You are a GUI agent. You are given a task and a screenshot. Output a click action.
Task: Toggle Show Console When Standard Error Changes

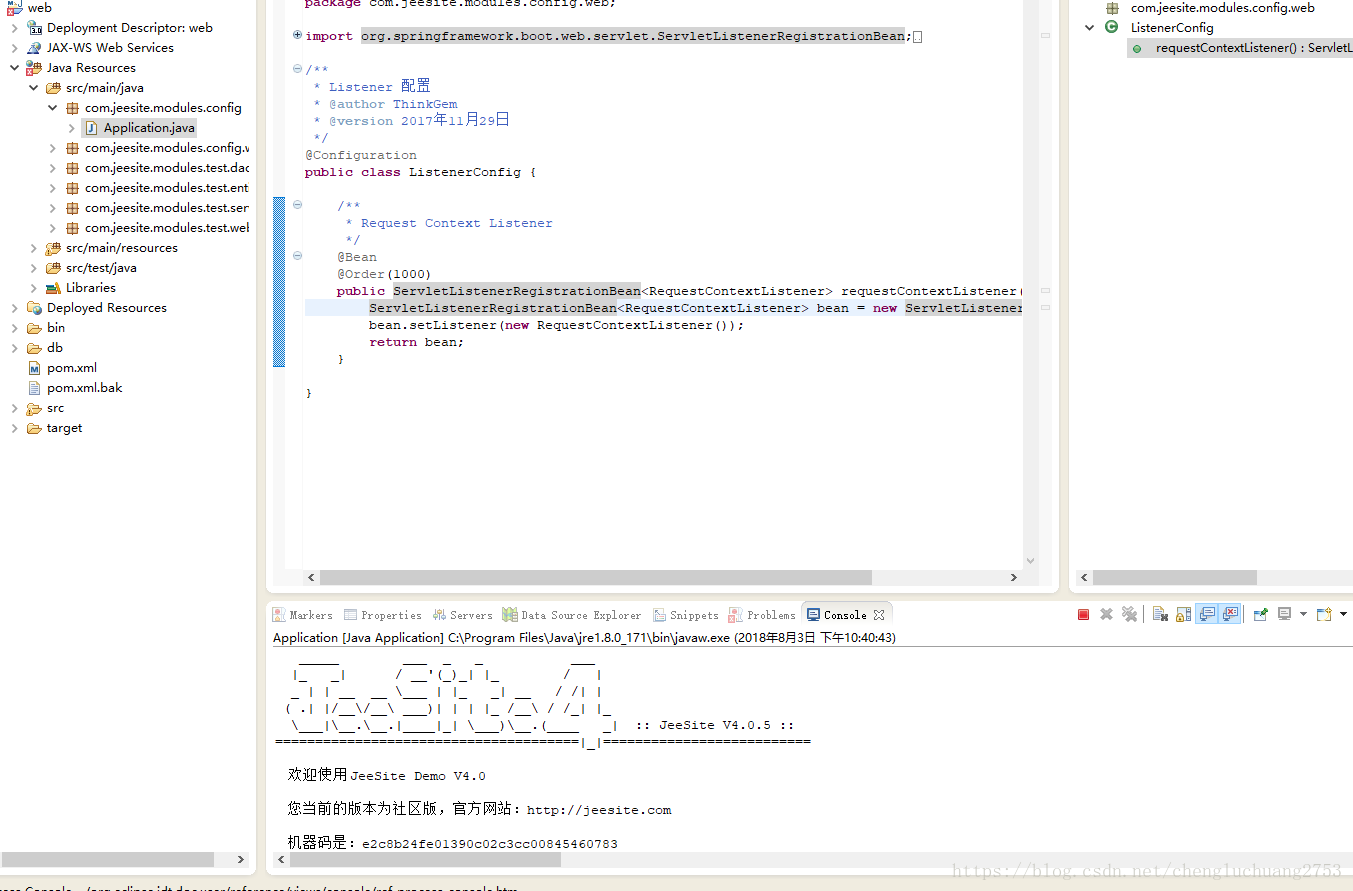click(x=1231, y=613)
